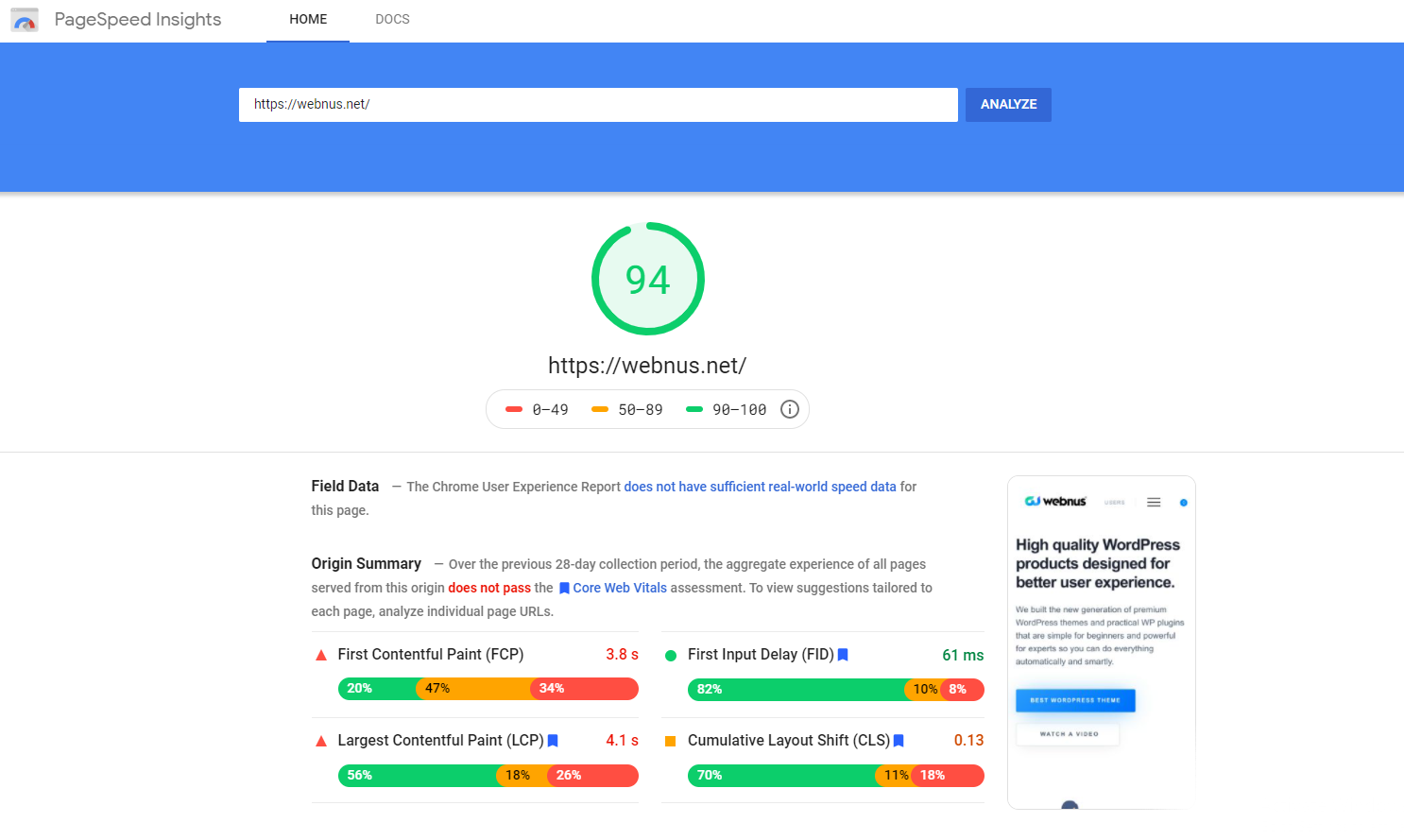This screenshot has width=1404, height=840.
Task: Click the hamburger menu in webnus preview
Action: (1154, 503)
